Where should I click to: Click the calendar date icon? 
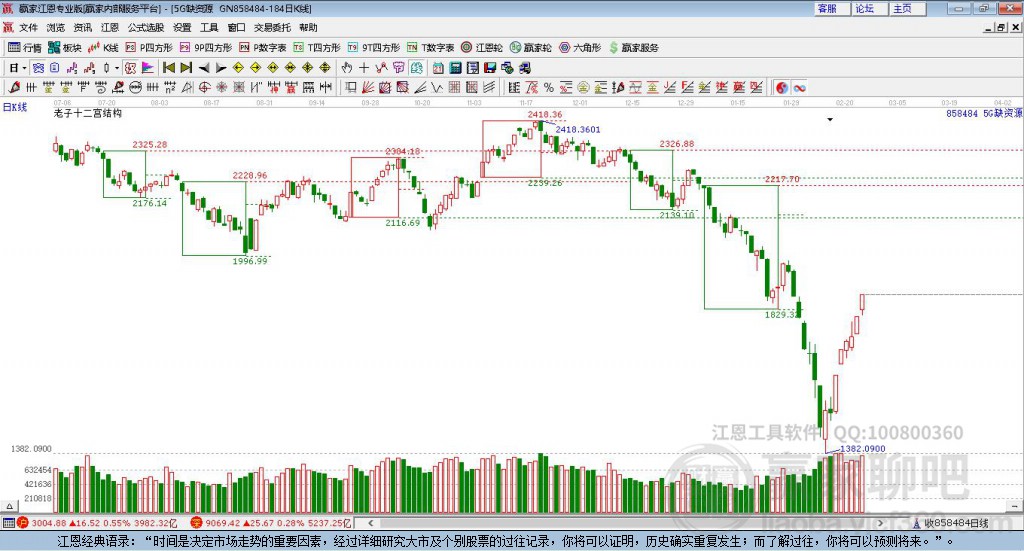point(438,68)
